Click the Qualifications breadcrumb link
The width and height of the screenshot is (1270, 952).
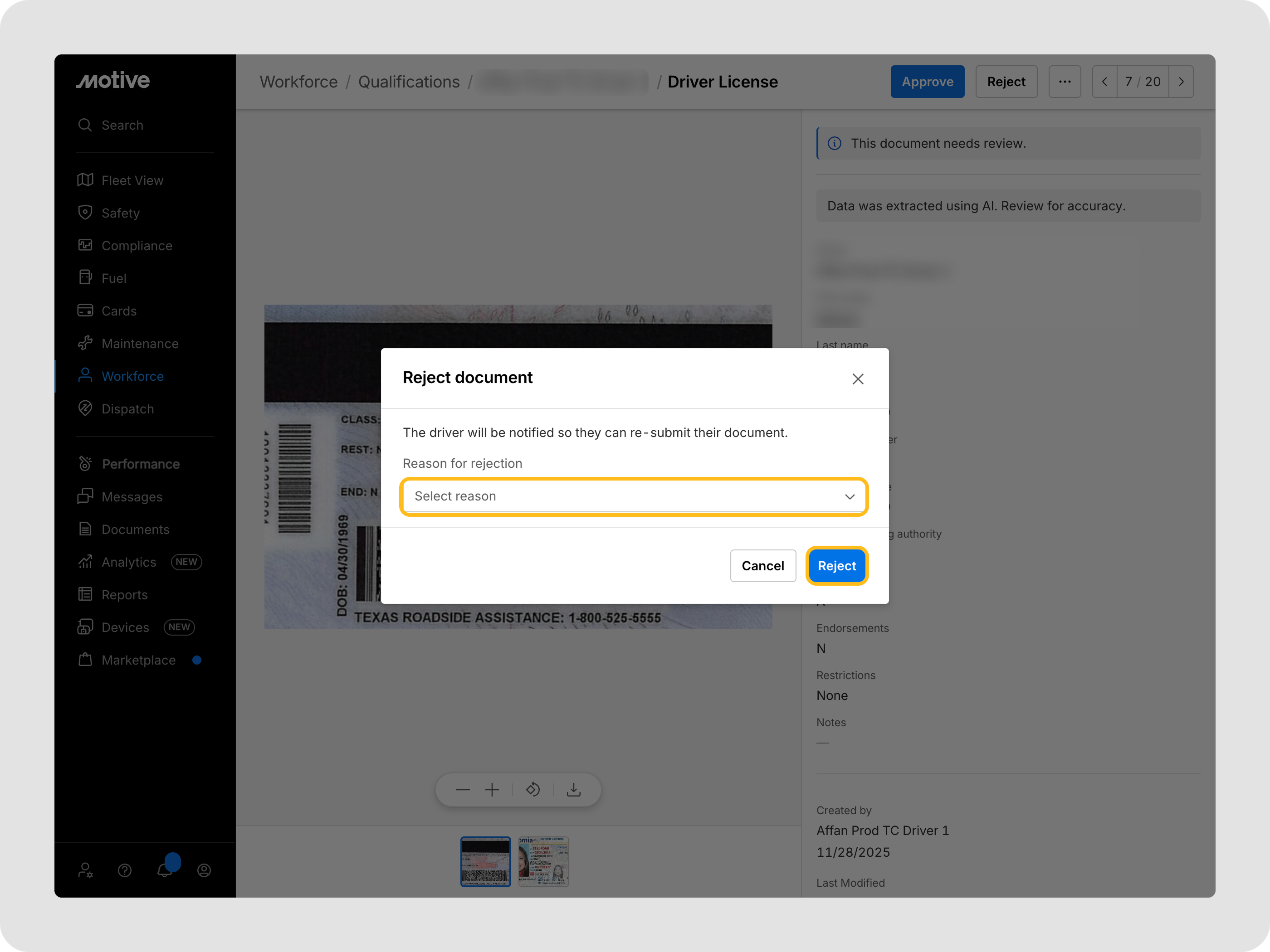coord(409,82)
